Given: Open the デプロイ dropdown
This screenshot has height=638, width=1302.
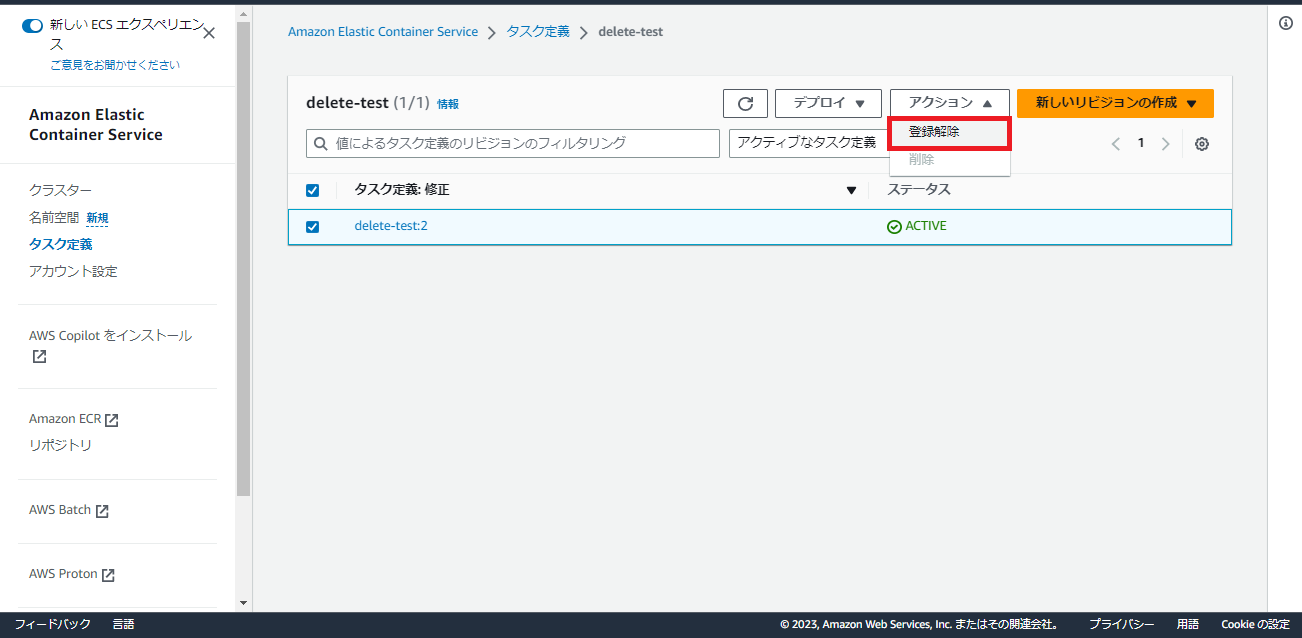Looking at the screenshot, I should [828, 103].
